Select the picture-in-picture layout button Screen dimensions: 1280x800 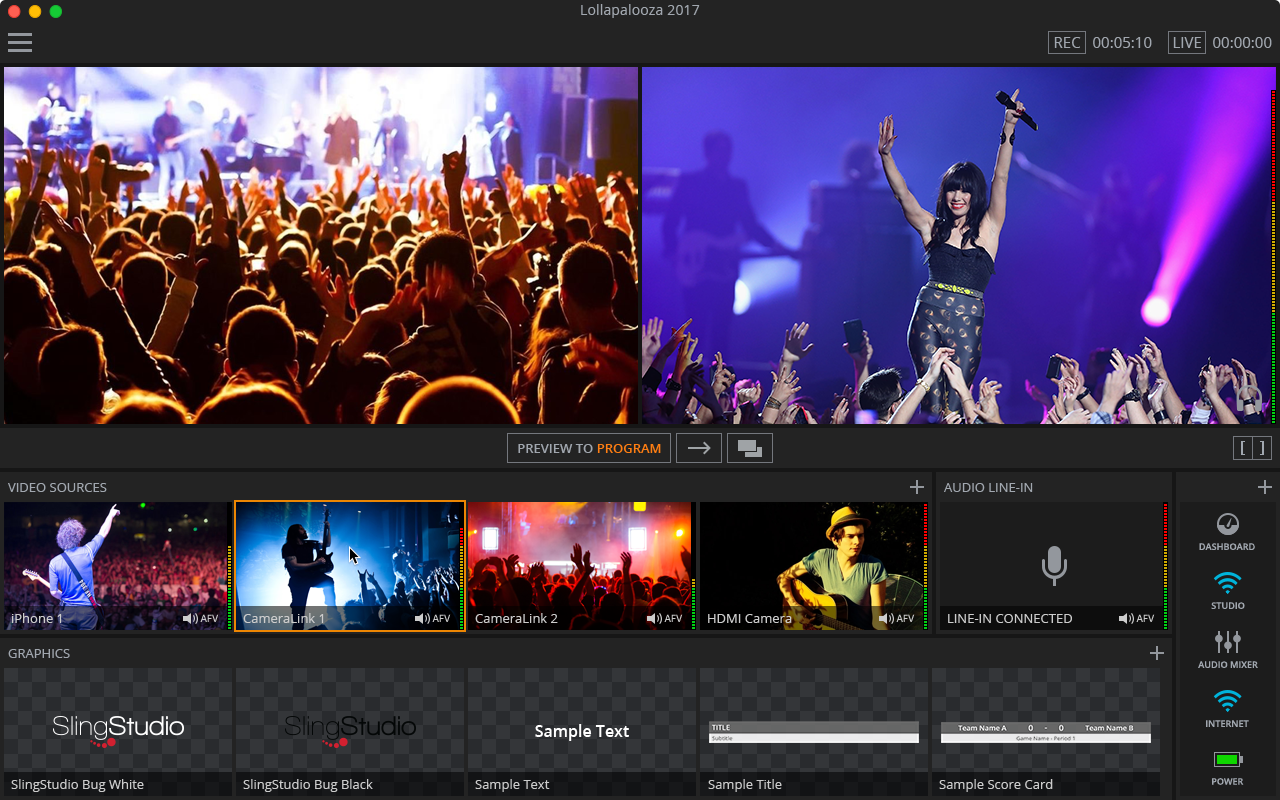pos(750,448)
